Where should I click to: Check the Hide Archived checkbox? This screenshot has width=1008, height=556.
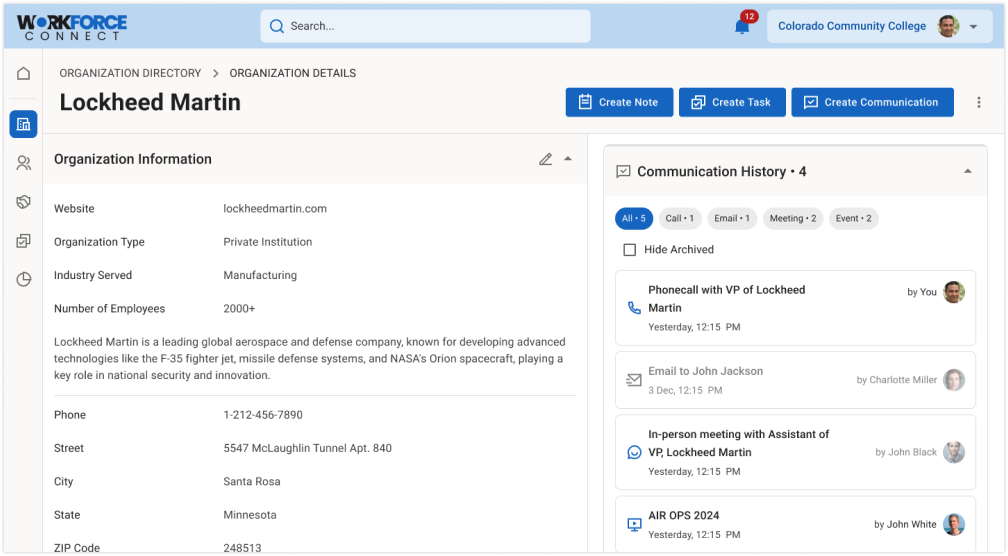(629, 250)
